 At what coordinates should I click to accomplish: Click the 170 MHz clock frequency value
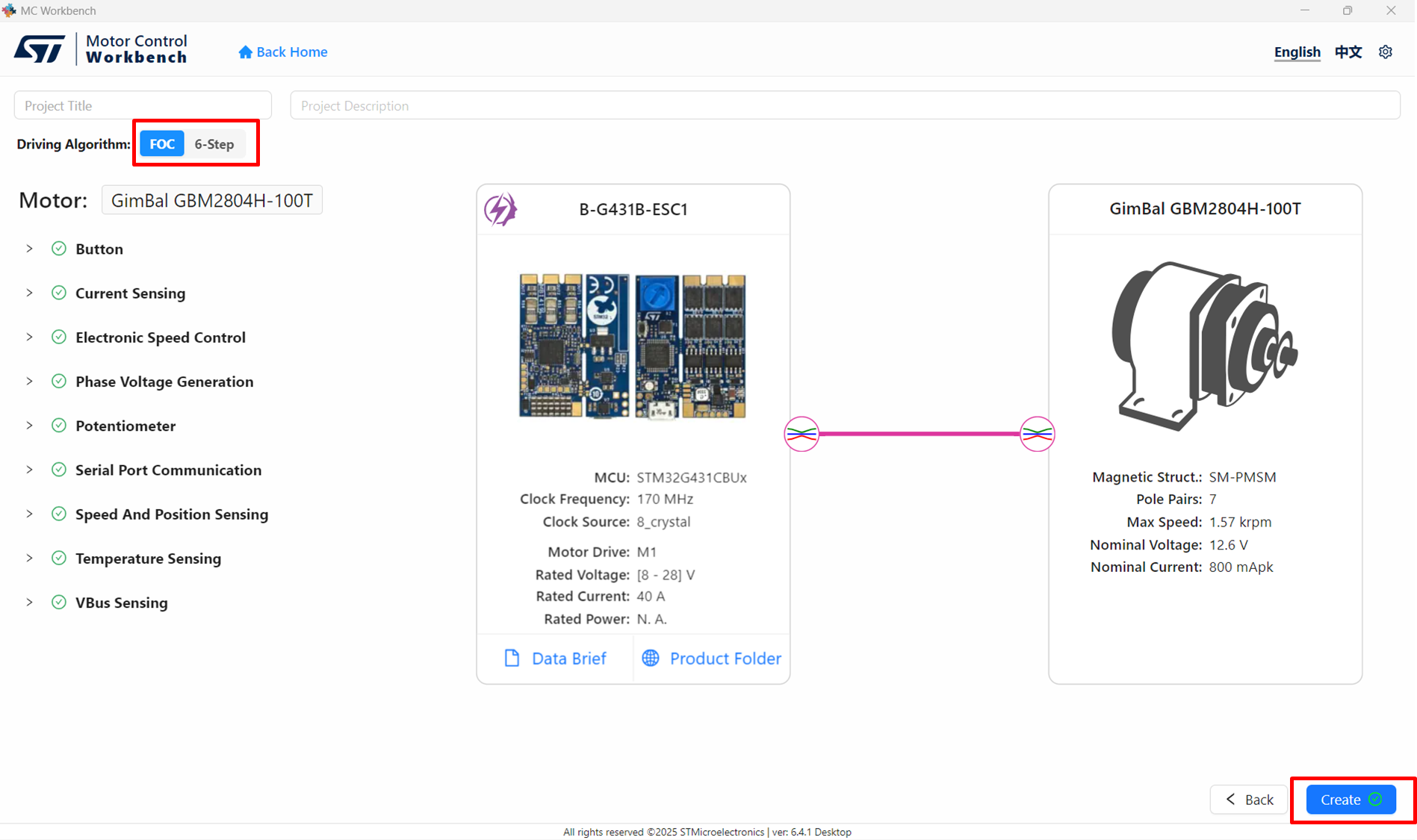665,499
